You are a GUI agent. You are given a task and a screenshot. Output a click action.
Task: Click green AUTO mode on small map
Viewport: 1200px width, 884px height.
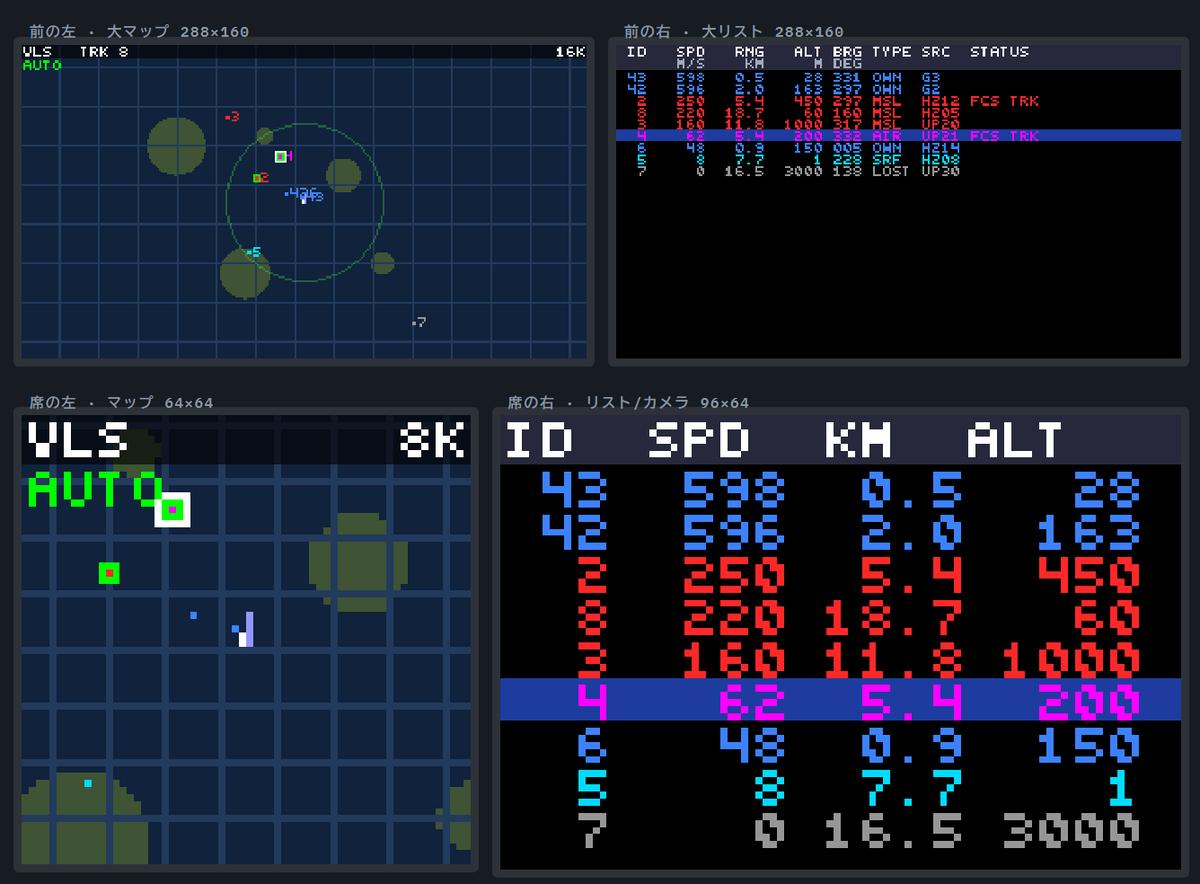[x=94, y=489]
